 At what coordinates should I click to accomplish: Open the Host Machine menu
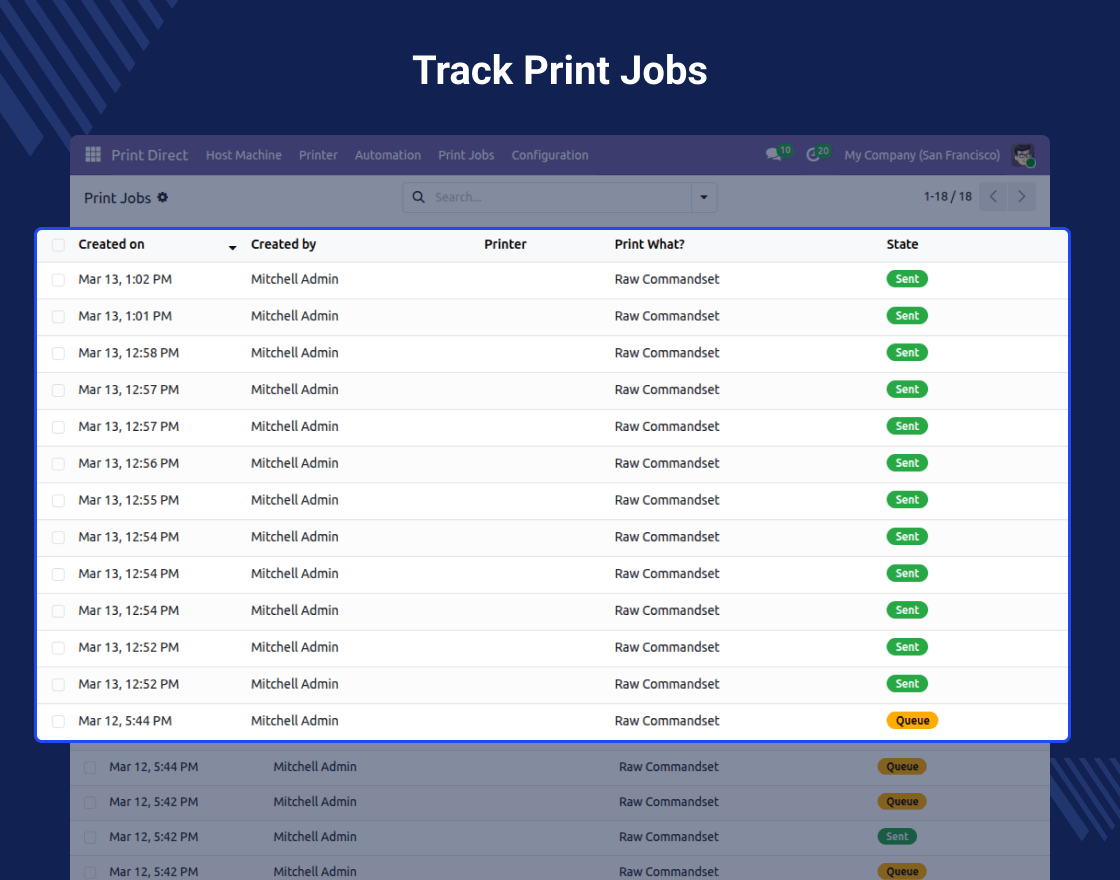coord(243,155)
